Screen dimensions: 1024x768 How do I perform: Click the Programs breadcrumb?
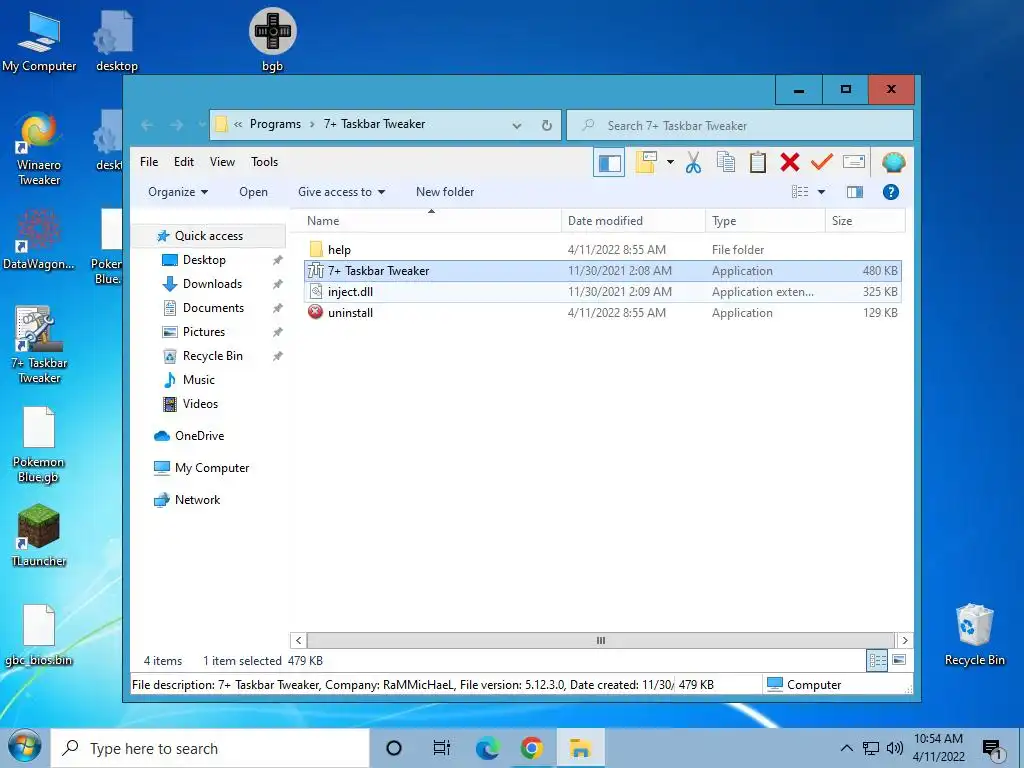tap(276, 124)
